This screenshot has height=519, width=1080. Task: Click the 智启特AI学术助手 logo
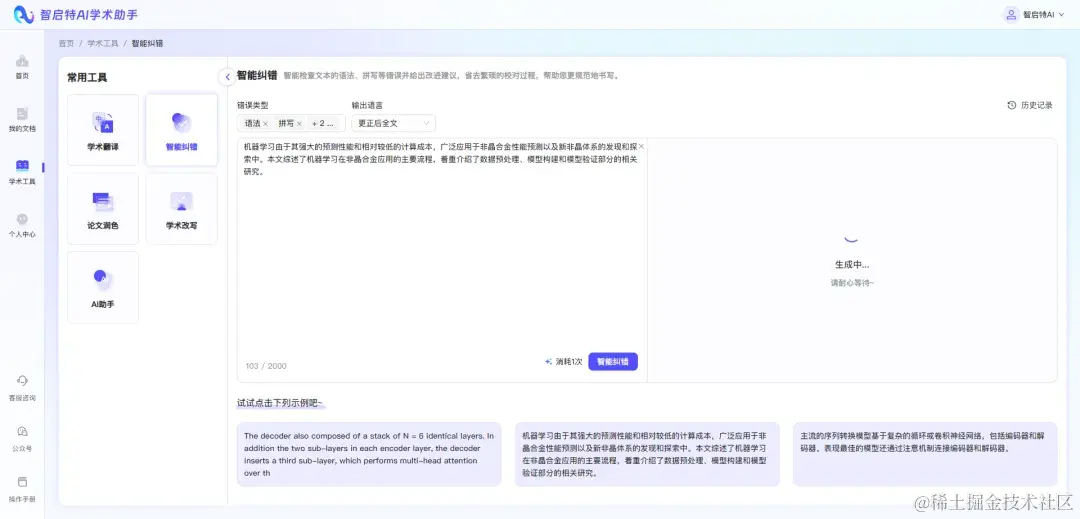coord(76,14)
